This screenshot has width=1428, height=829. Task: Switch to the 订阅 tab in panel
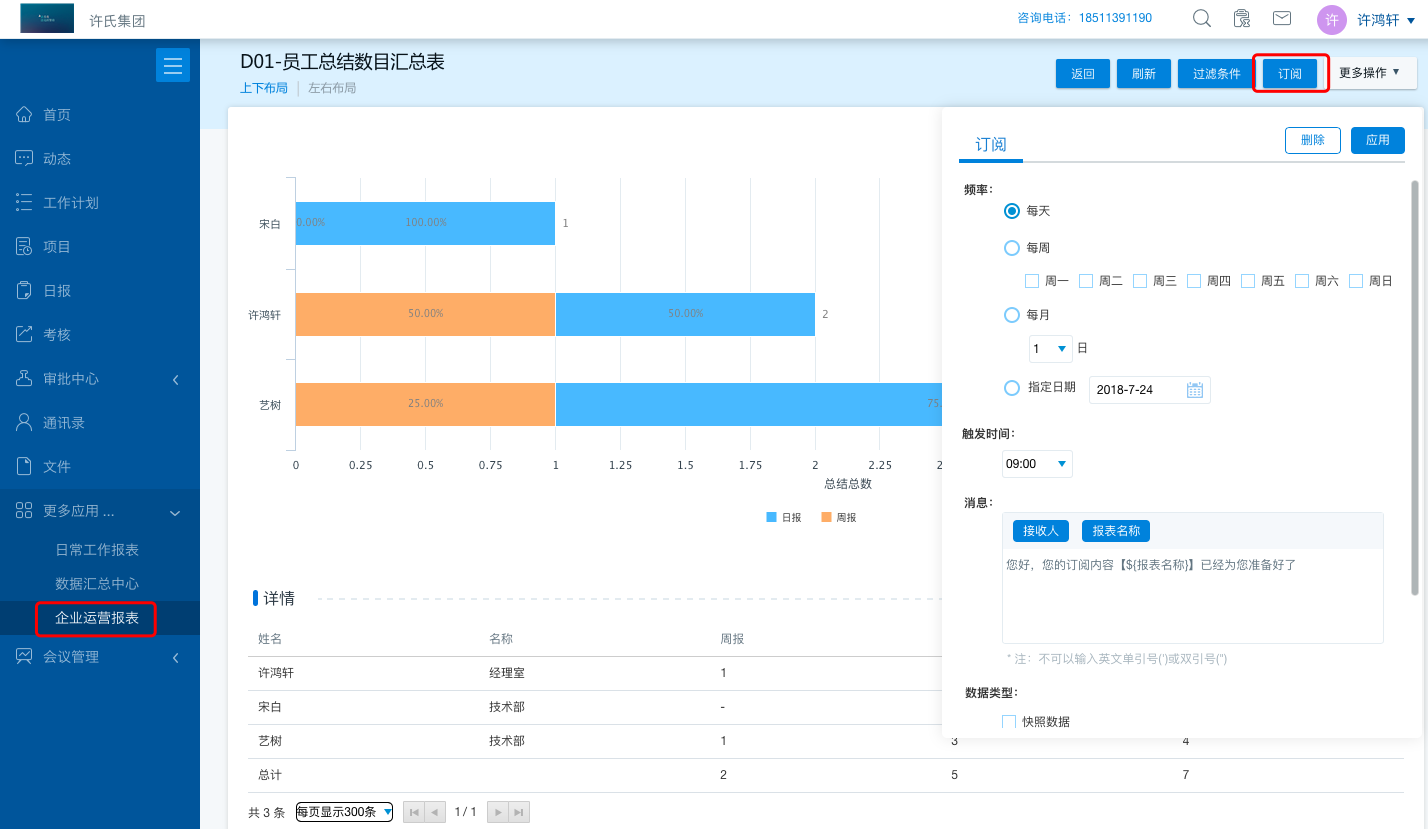click(991, 145)
